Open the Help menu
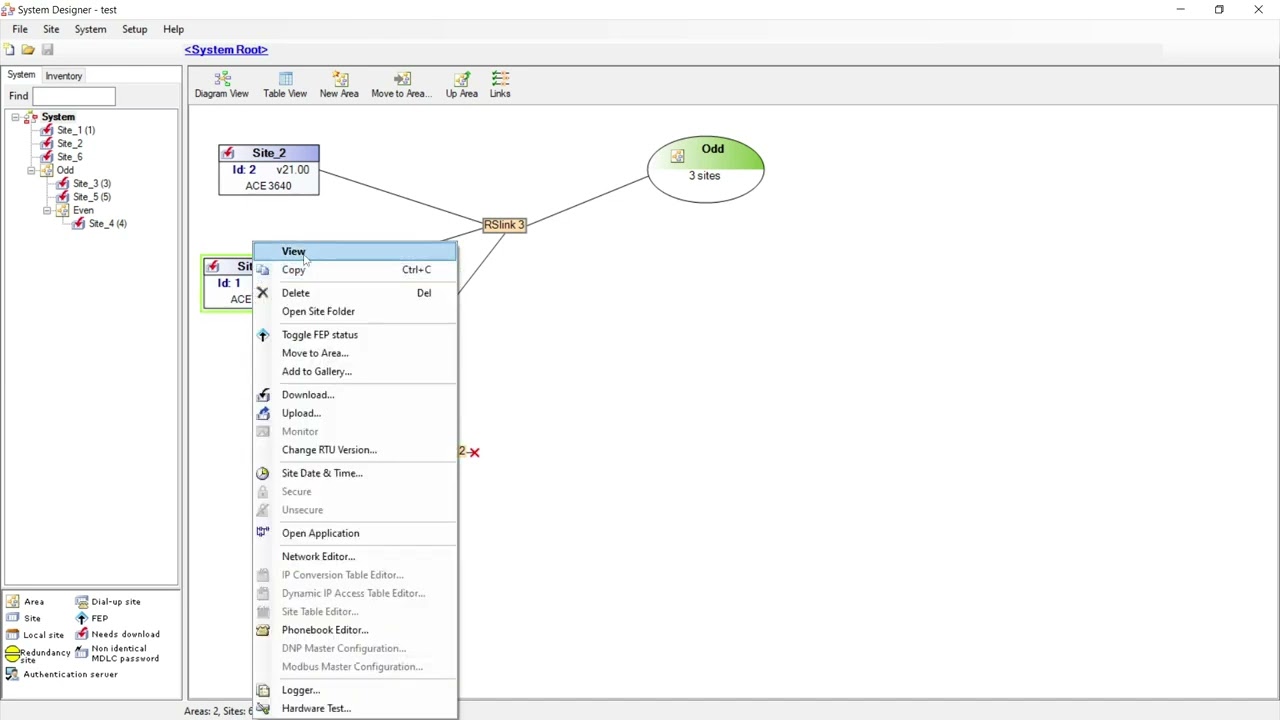Screen dimensions: 1280x720 pos(173,29)
